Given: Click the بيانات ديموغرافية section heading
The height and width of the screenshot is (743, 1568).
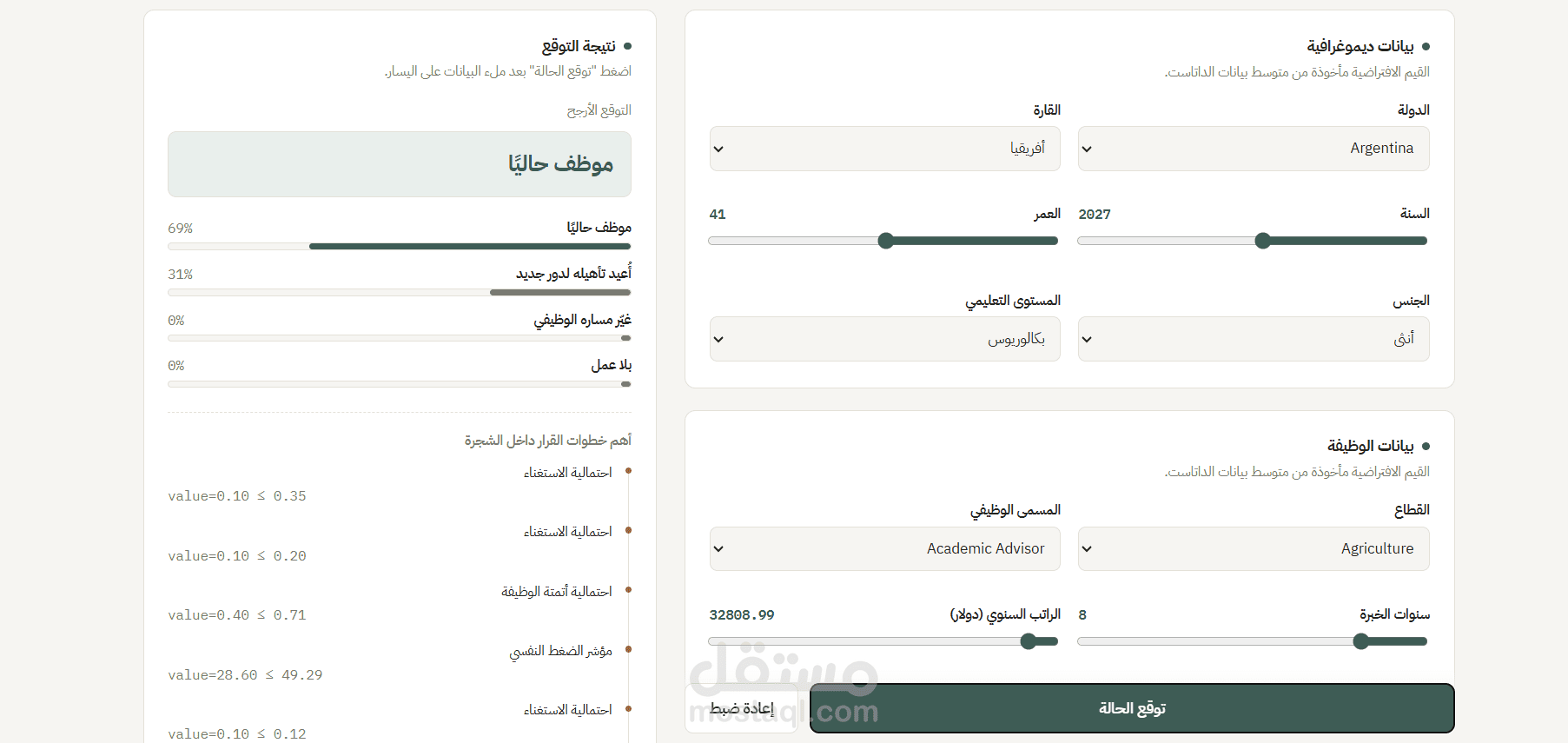Looking at the screenshot, I should pos(1360,46).
